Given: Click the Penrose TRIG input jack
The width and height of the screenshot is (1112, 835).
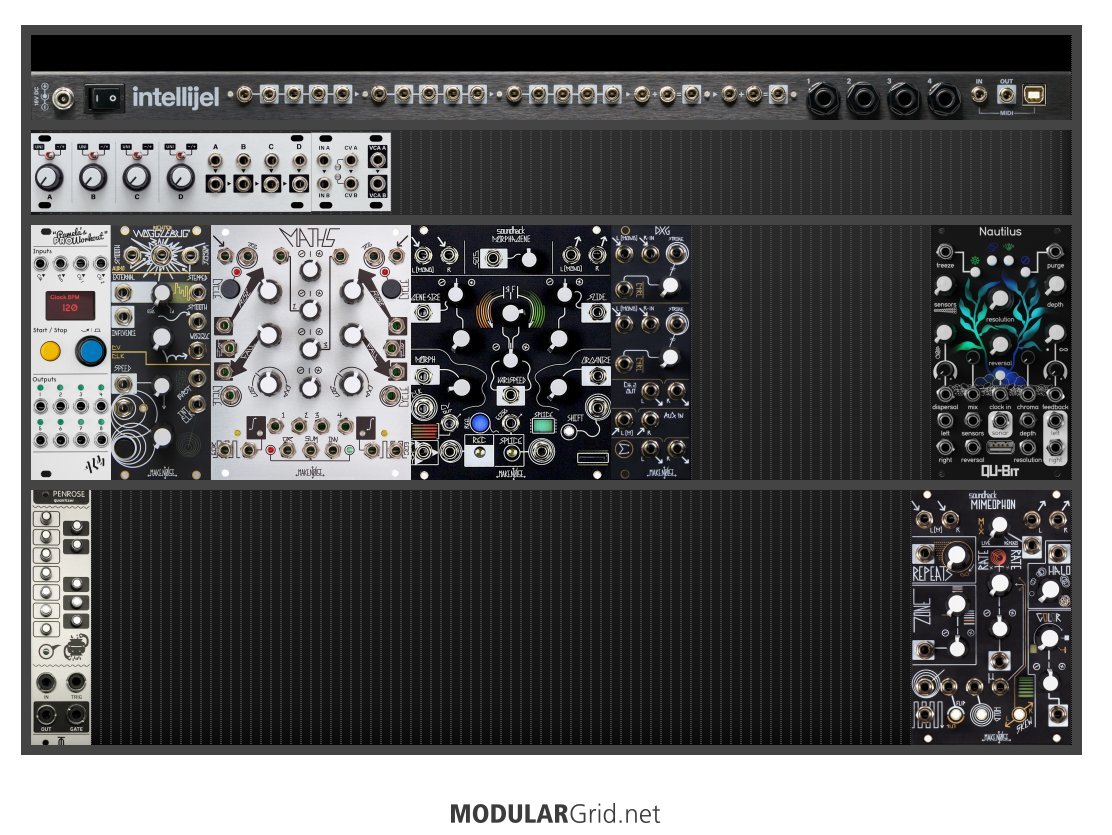Looking at the screenshot, I should [75, 682].
